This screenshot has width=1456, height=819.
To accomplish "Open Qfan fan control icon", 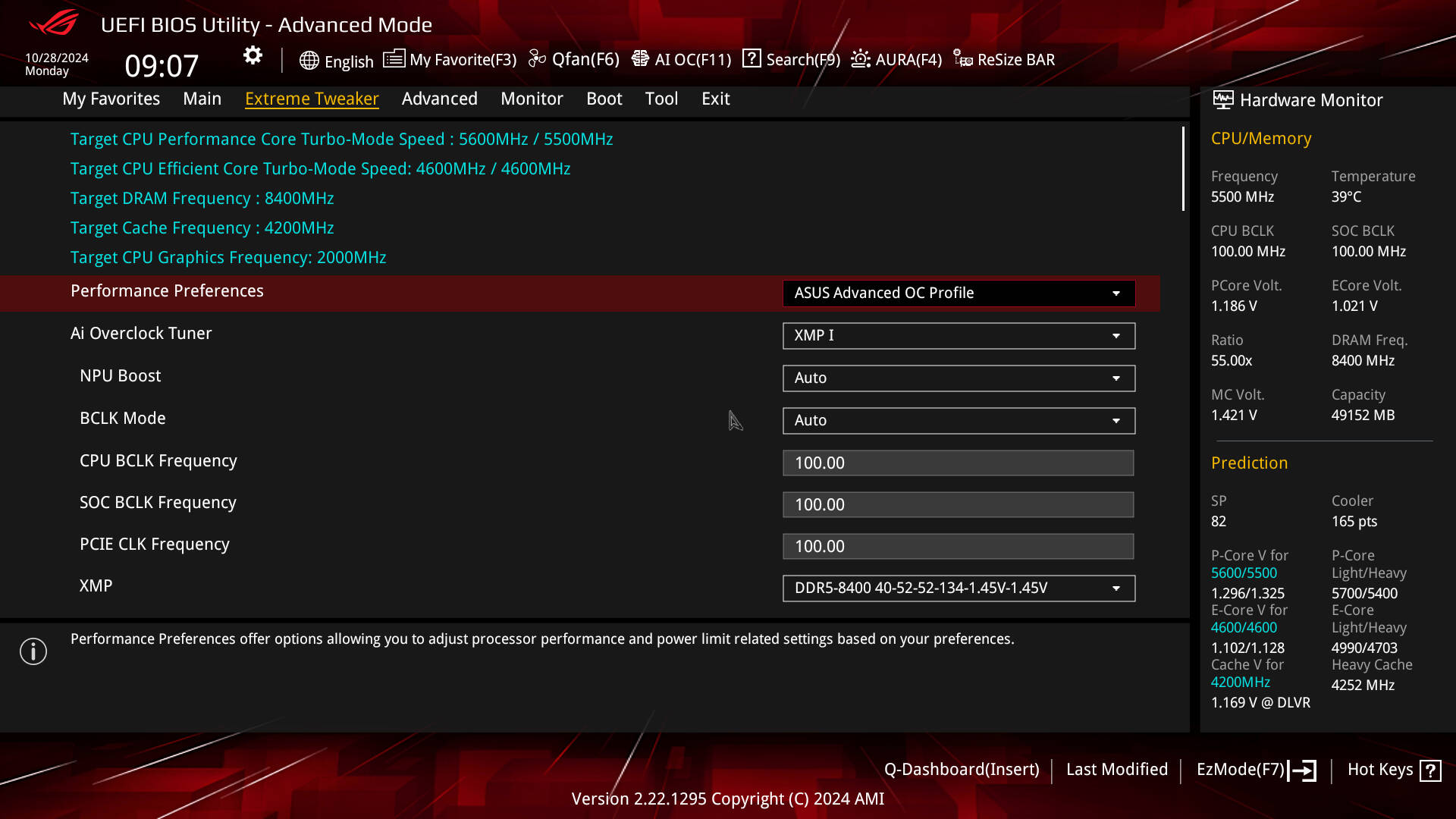I will coord(537,59).
